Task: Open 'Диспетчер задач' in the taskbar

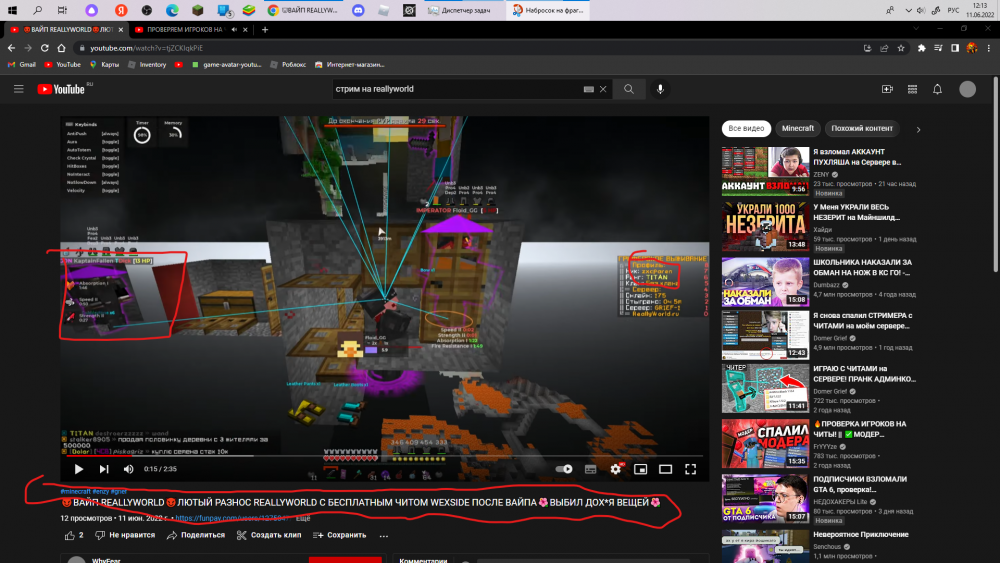Action: click(x=460, y=10)
